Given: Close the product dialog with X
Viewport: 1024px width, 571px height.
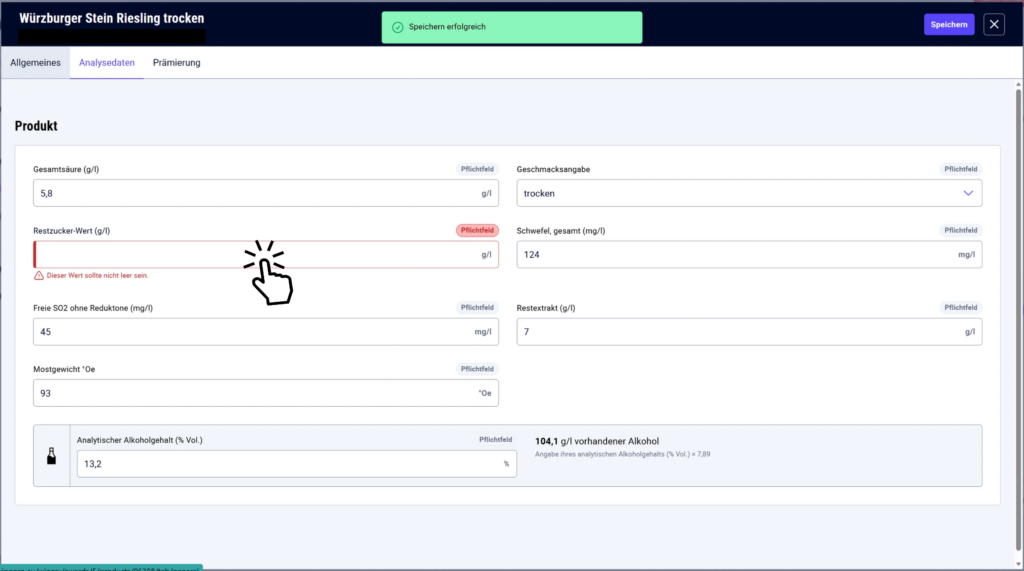Looking at the screenshot, I should click(x=994, y=25).
